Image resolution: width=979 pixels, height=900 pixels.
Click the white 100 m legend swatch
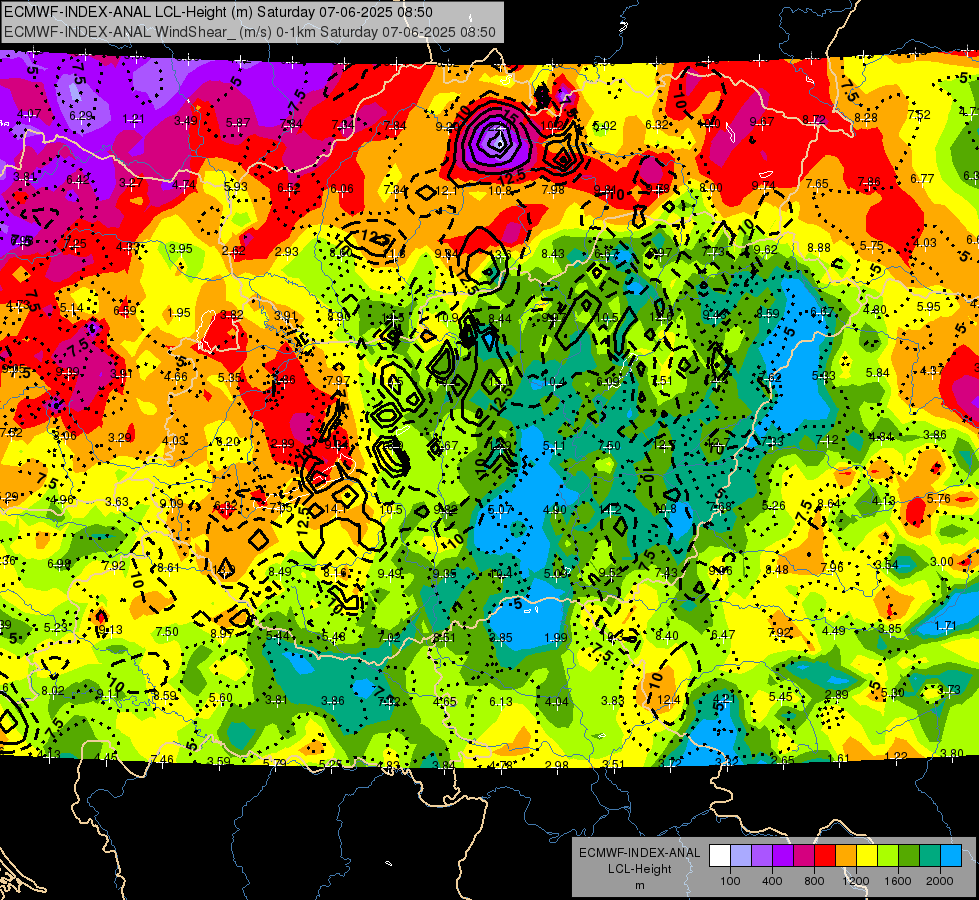pyautogui.click(x=720, y=856)
